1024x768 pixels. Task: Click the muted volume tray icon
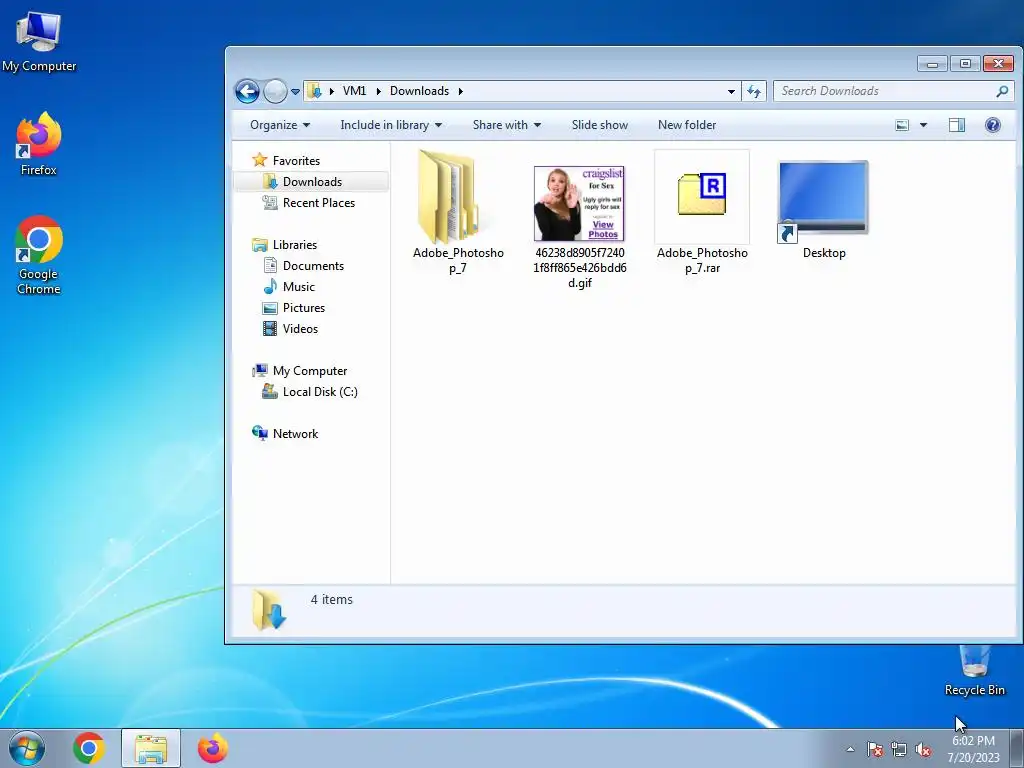(x=922, y=750)
